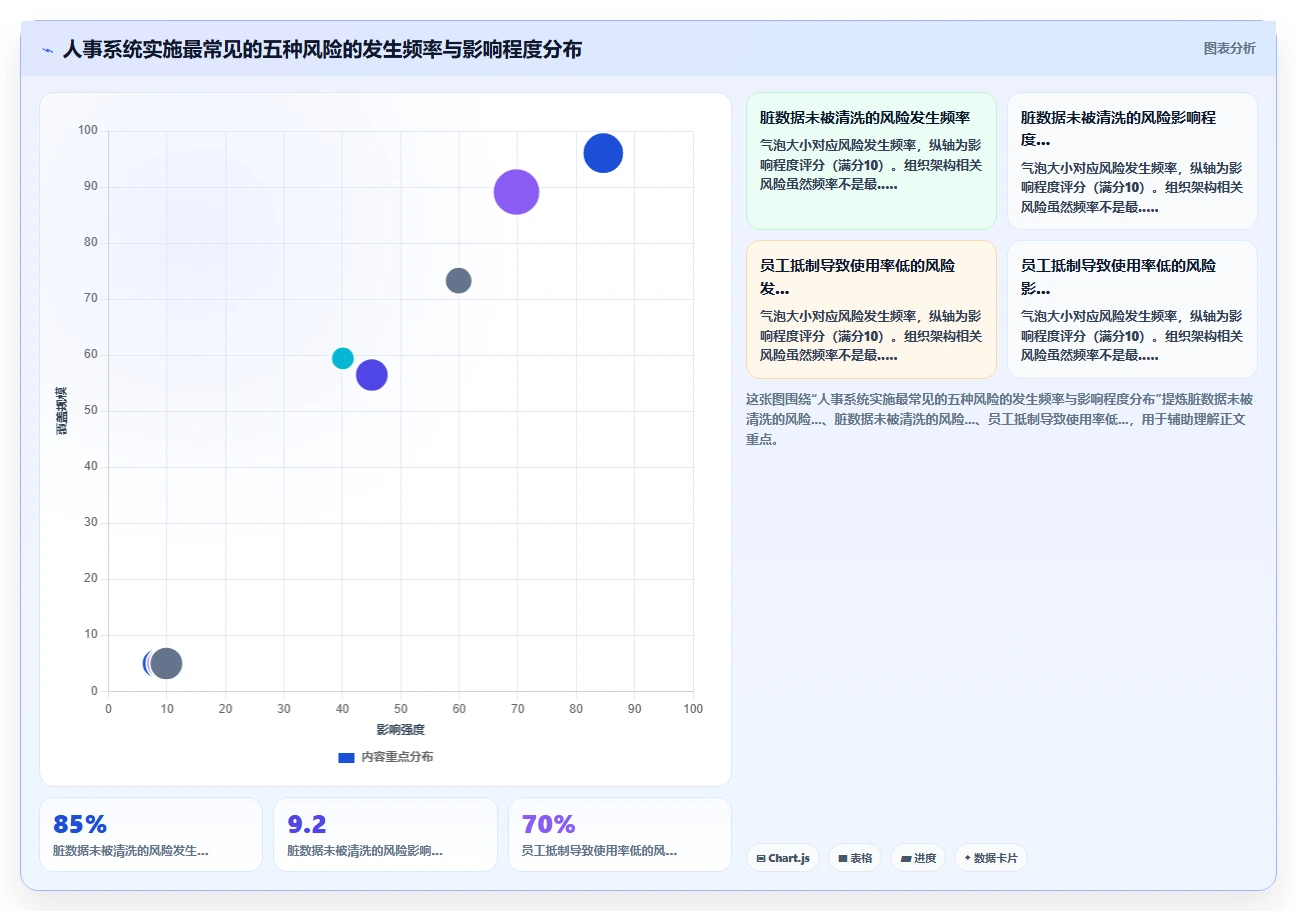The height and width of the screenshot is (911, 1297).
Task: Click the gray bubble at bottom left
Action: (167, 663)
